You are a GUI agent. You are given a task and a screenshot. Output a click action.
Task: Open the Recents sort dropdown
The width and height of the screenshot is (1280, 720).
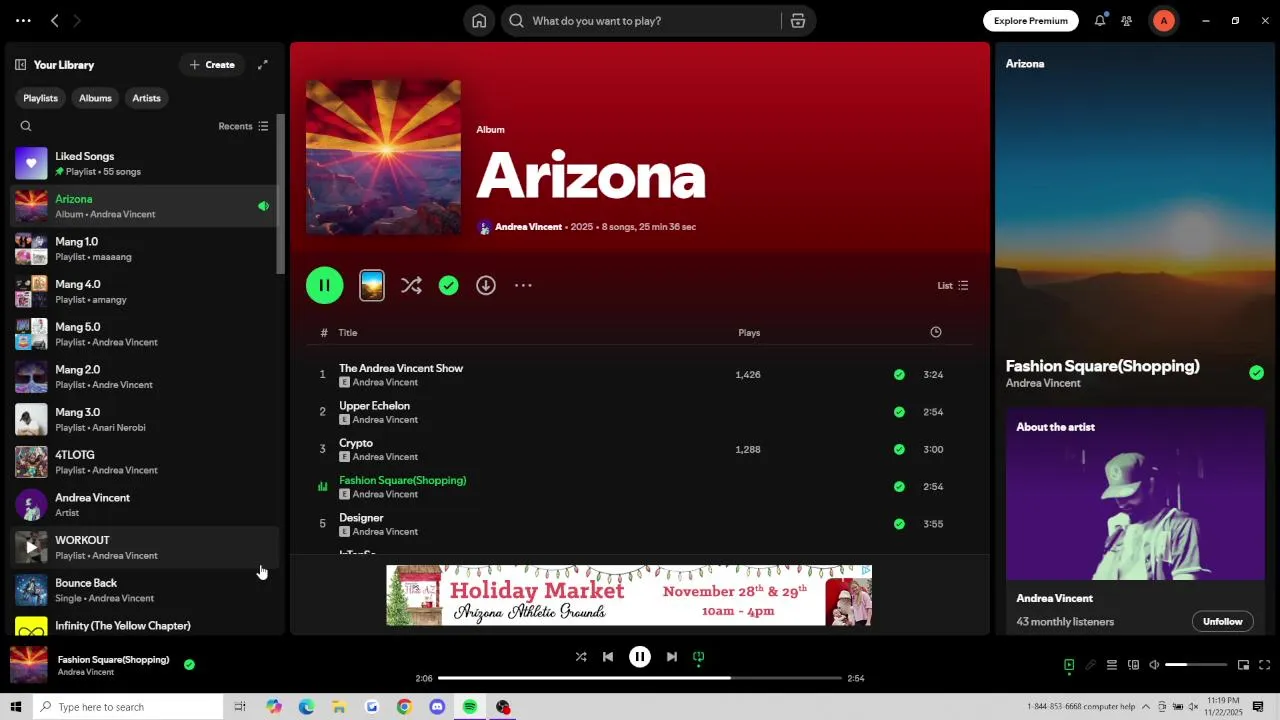(243, 126)
